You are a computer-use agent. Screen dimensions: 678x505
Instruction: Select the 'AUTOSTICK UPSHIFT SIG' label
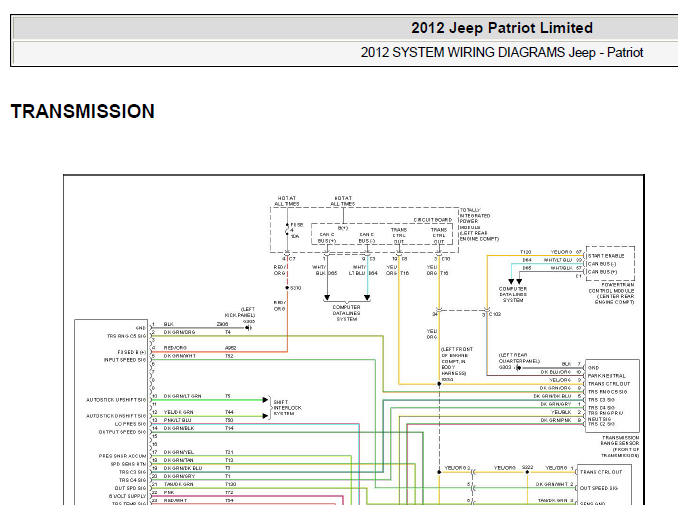[116, 400]
